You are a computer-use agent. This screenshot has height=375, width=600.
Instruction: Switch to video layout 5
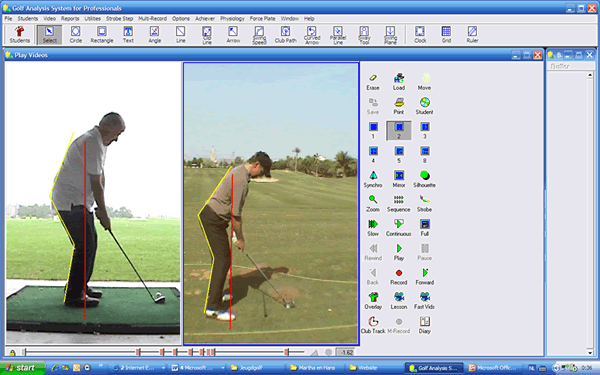click(x=399, y=155)
